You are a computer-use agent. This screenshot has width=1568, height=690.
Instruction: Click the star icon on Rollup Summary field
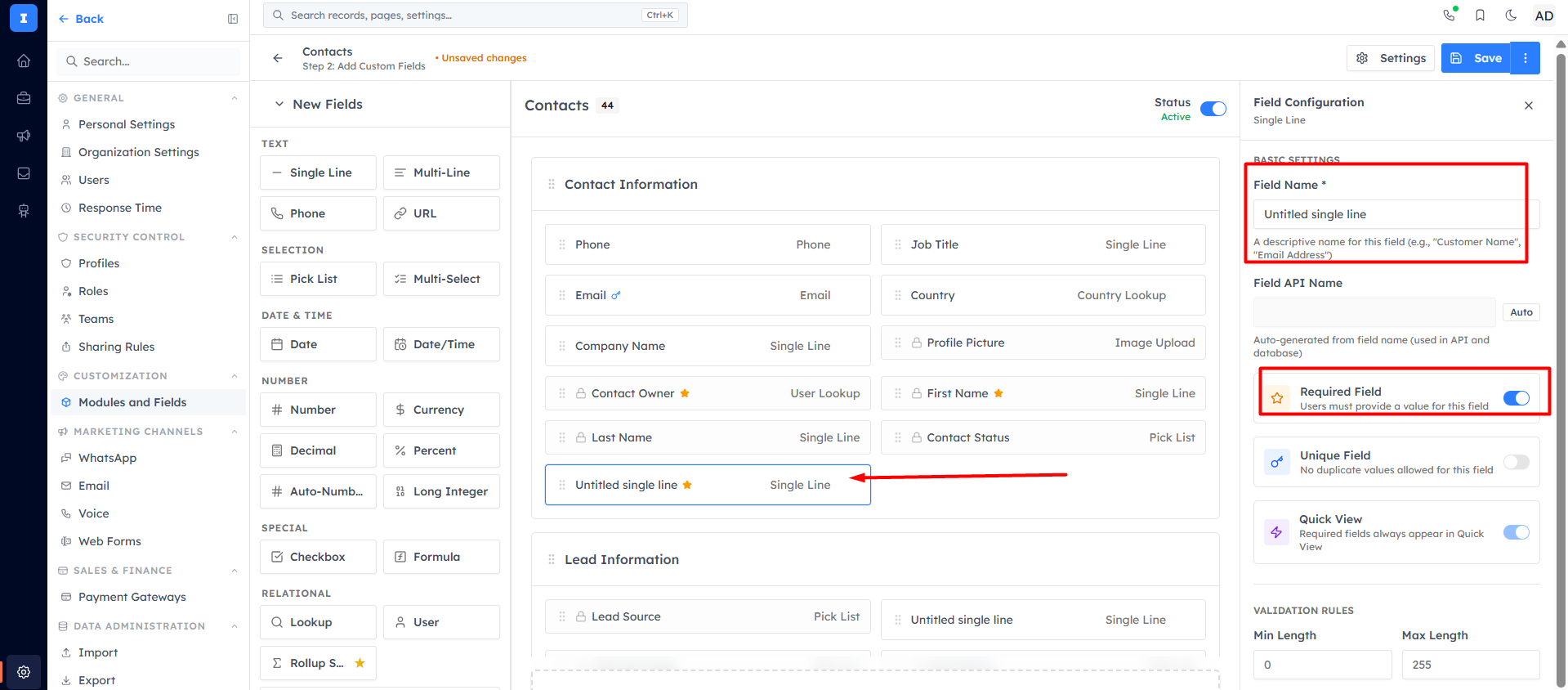click(x=360, y=663)
